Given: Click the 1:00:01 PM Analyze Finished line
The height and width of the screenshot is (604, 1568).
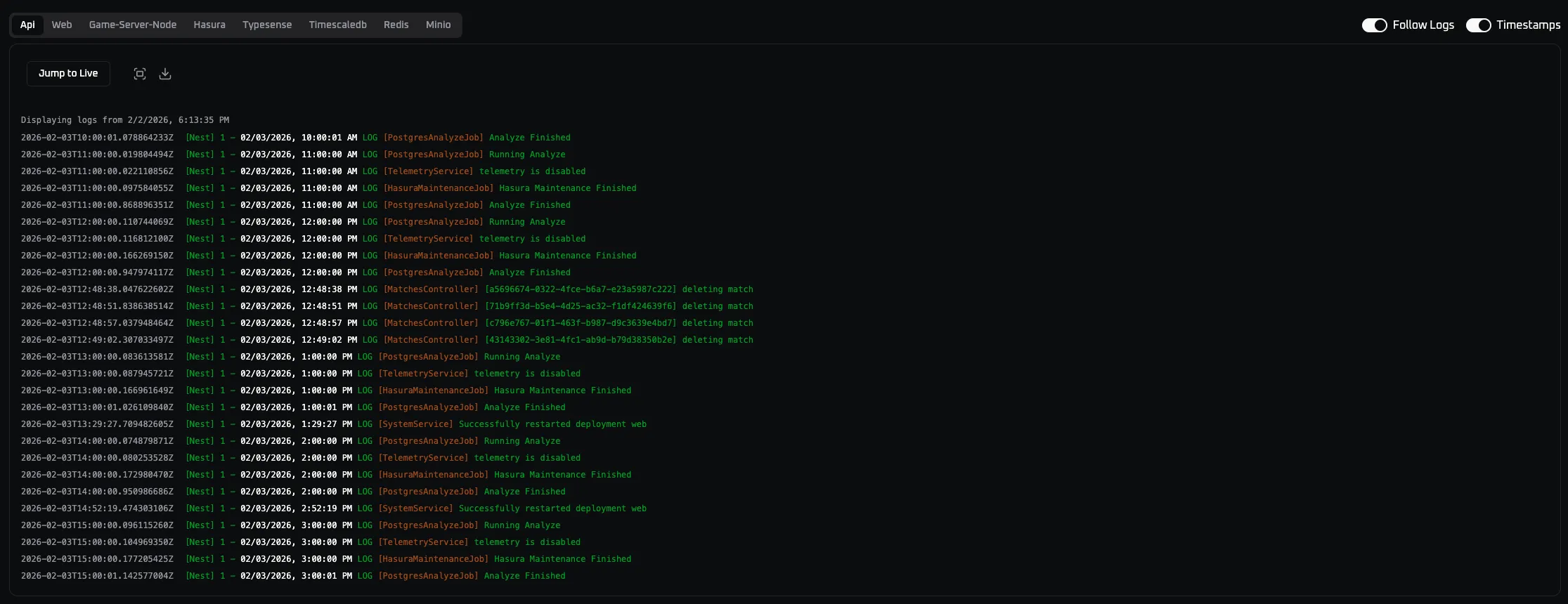Looking at the screenshot, I should (293, 407).
